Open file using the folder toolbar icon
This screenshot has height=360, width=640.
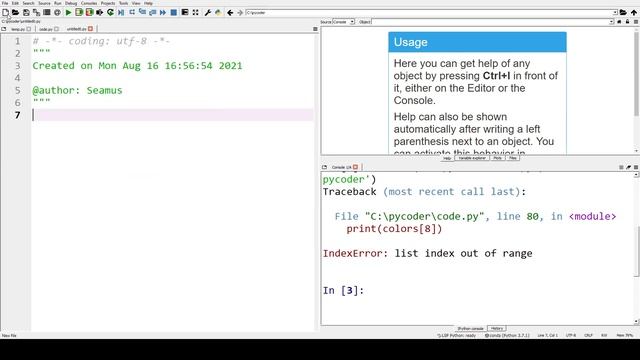pyautogui.click(x=16, y=13)
